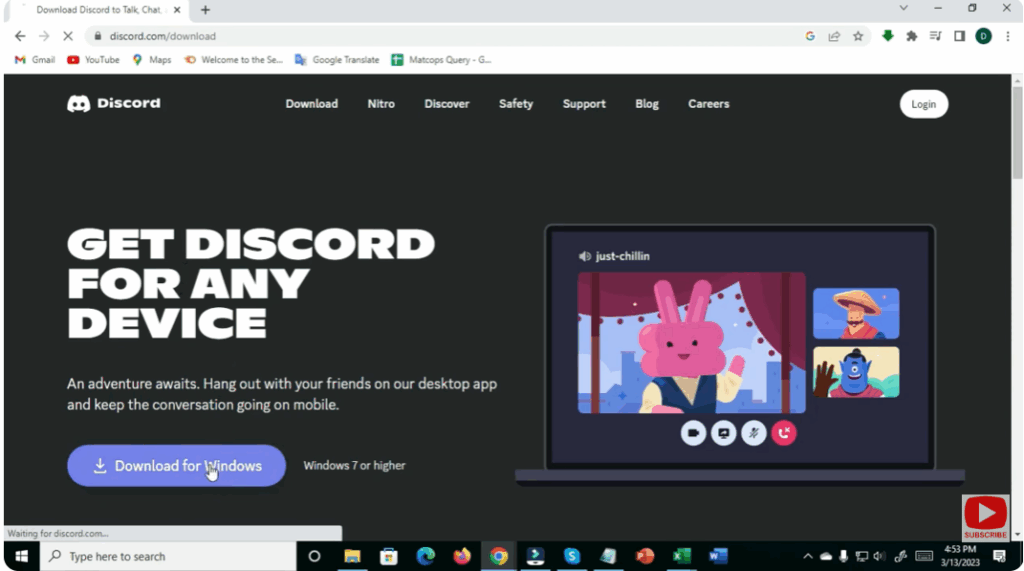This screenshot has height=571, width=1024.
Task: Click the blue cyclops character thumbnail
Action: 856,372
